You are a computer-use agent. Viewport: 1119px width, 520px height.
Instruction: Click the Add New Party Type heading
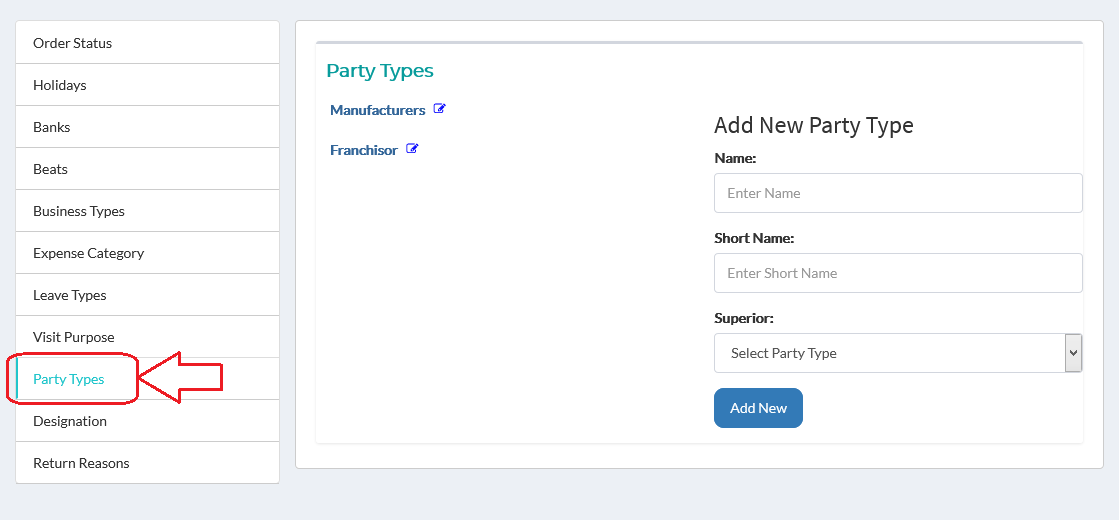pos(814,126)
